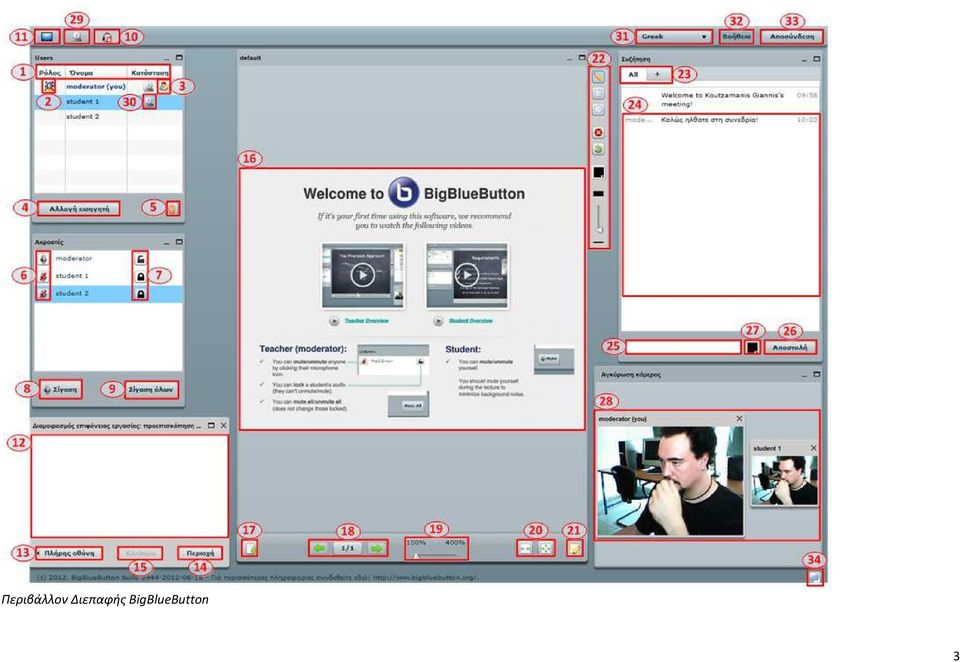Unmute student 2's microphone in listeners panel
The width and height of the screenshot is (960, 662).
click(43, 294)
